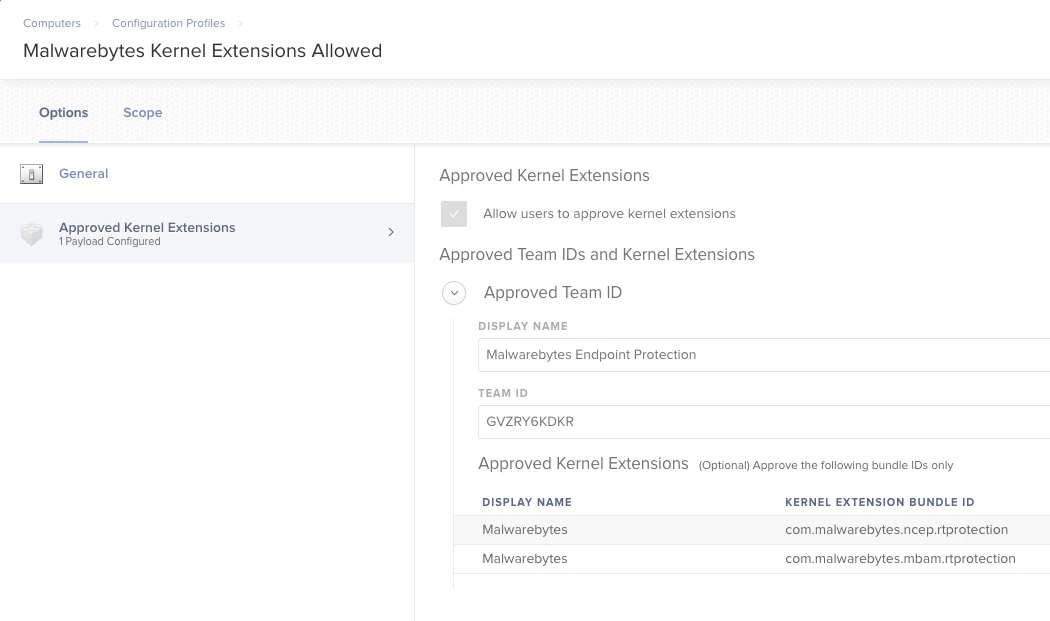Click Malwarebytes name in ncep.rtprotection row
This screenshot has height=621, width=1050.
pyautogui.click(x=525, y=530)
